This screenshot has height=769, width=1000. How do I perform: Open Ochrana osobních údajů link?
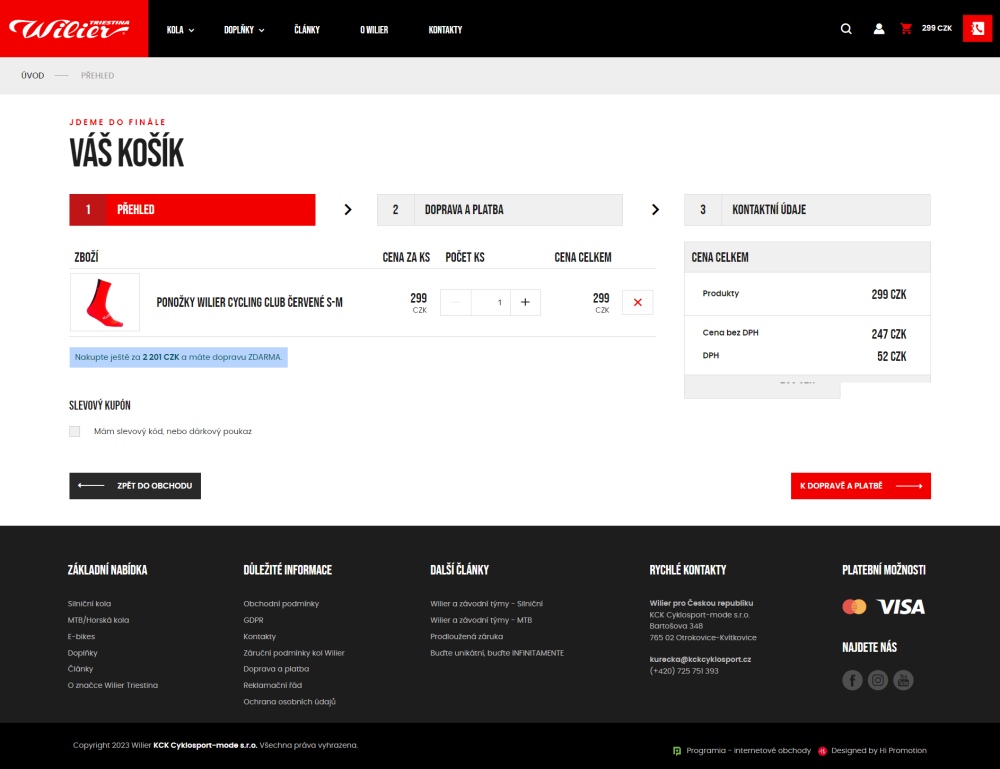coord(290,702)
